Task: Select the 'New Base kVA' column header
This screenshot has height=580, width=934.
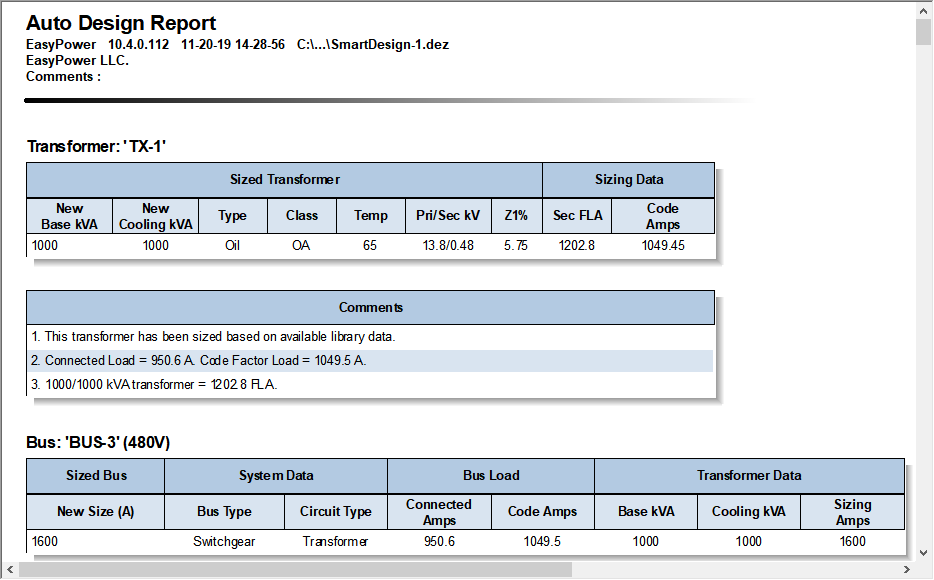Action: 69,216
